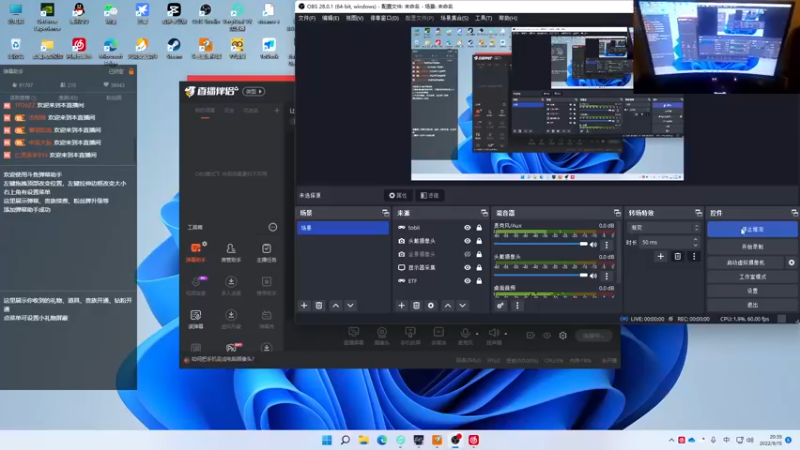Mute the 头戴摄像头 audio channel
This screenshot has width=800, height=450.
coord(594,276)
